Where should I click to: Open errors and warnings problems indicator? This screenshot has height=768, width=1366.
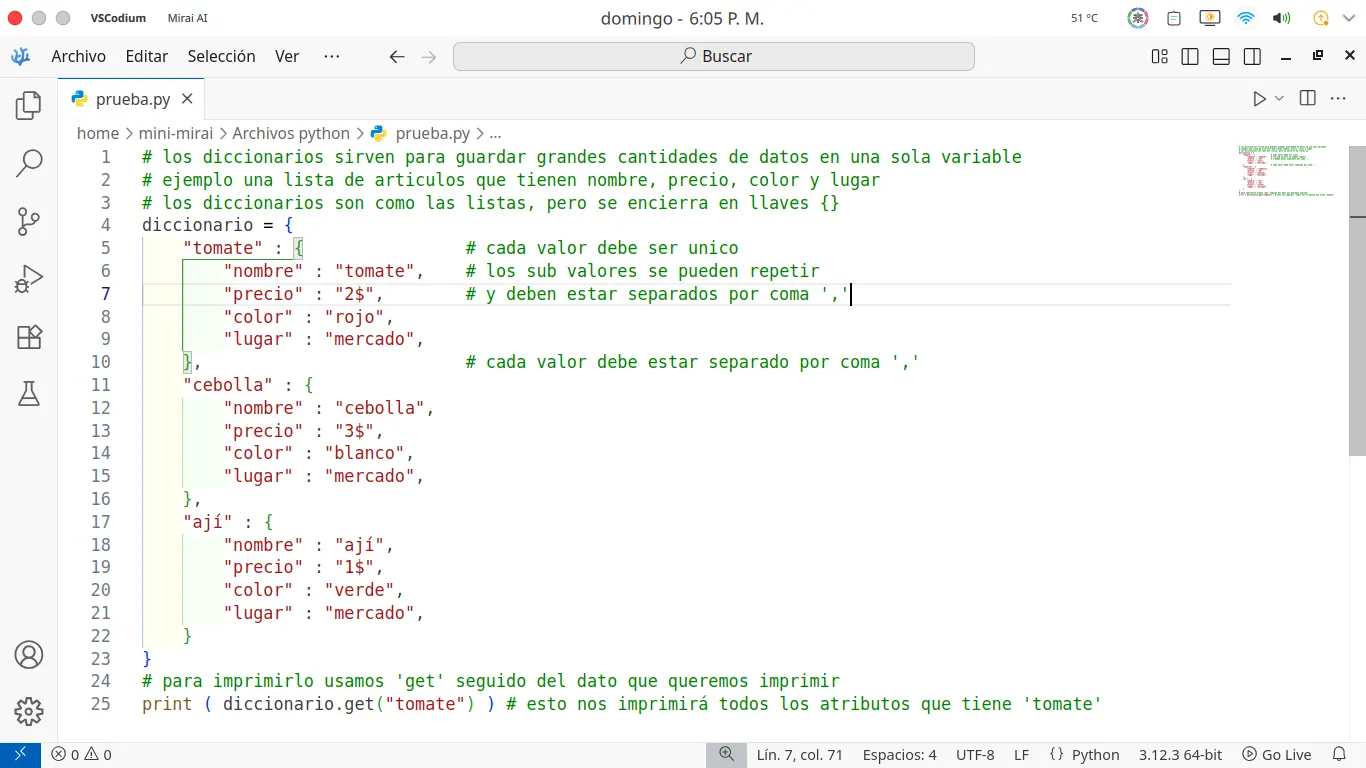coord(82,755)
